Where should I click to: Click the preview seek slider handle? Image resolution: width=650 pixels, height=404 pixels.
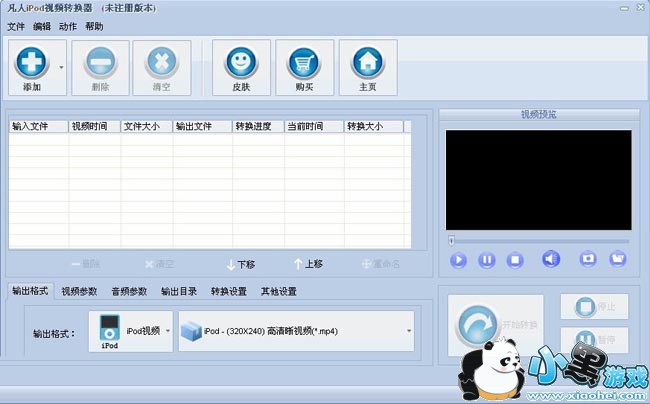pyautogui.click(x=451, y=240)
